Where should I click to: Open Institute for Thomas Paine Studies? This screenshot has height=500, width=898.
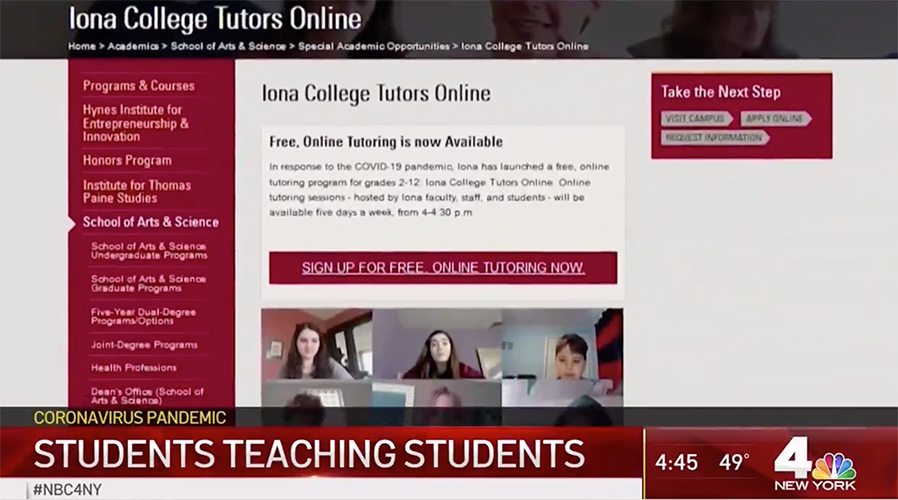click(137, 191)
